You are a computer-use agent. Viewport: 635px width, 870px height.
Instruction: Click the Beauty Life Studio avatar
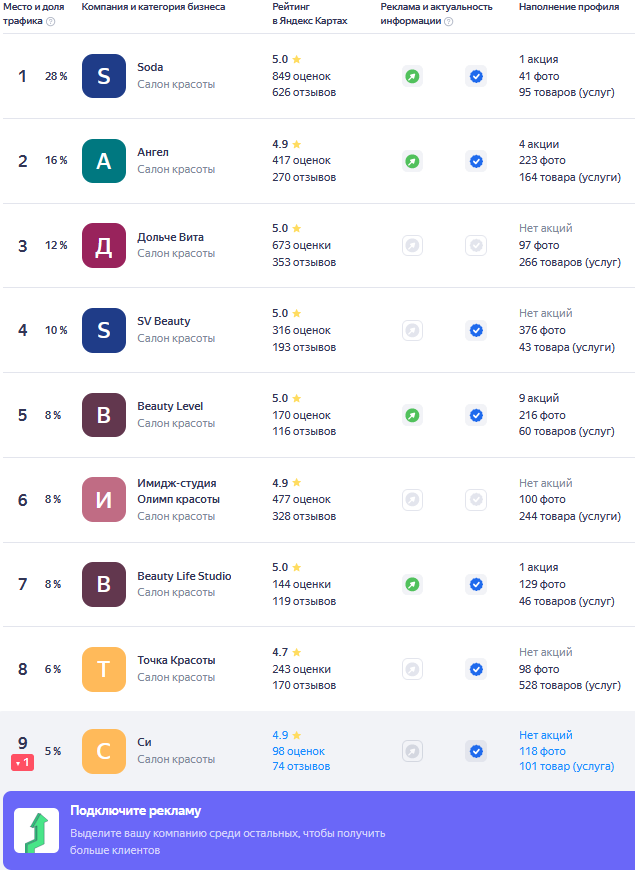click(104, 584)
